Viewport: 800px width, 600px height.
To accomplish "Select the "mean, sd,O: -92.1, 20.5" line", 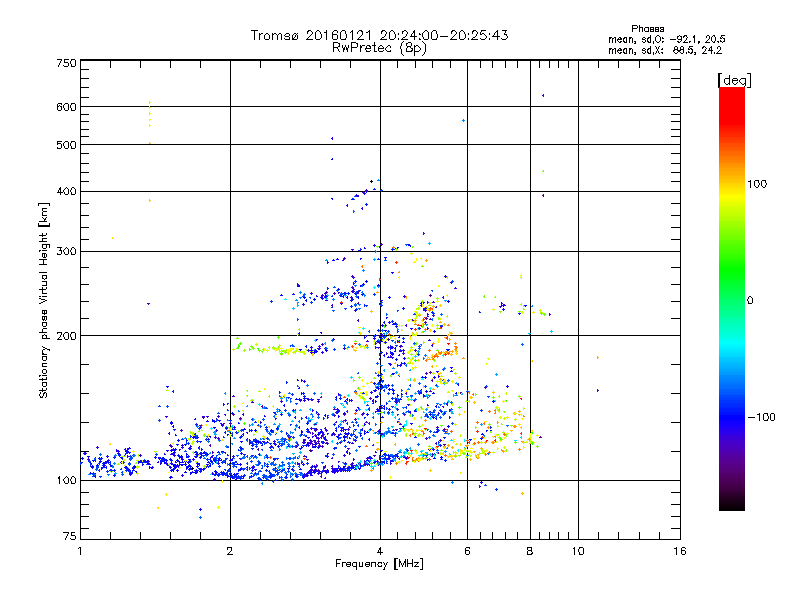I will point(667,39).
